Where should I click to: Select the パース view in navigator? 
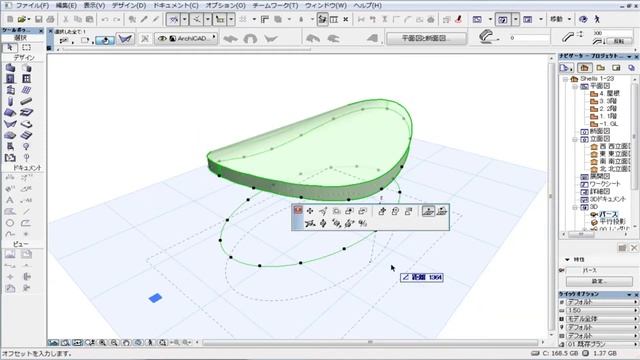(x=608, y=214)
